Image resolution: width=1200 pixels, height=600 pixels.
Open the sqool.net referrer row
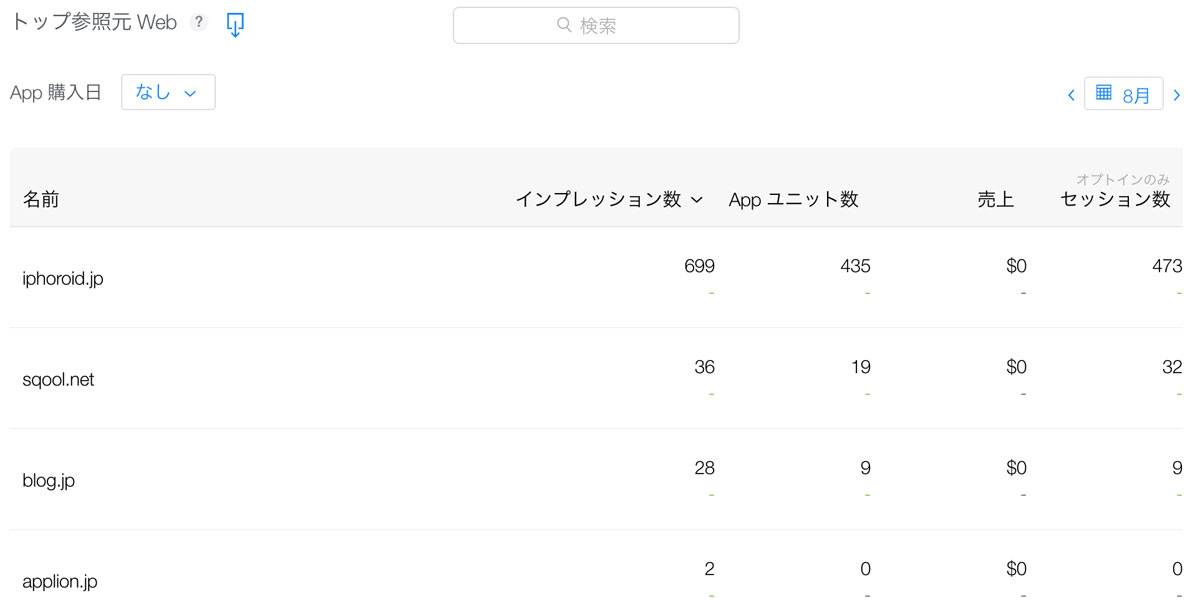pyautogui.click(x=58, y=380)
